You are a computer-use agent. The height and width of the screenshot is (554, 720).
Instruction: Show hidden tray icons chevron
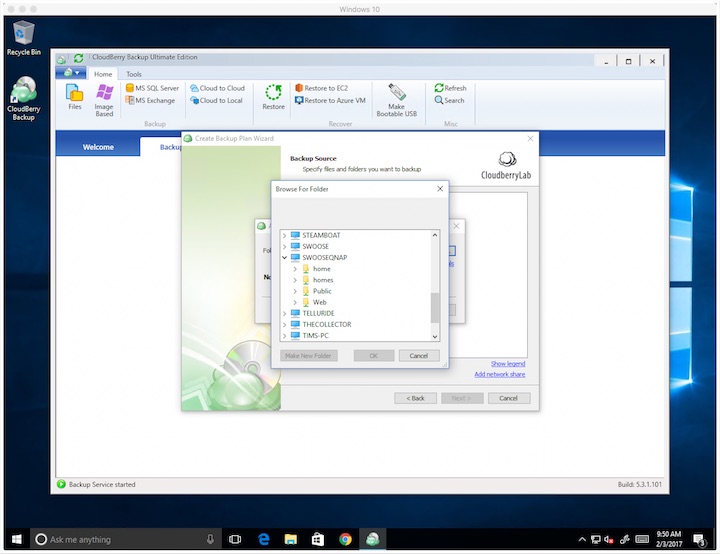[582, 539]
